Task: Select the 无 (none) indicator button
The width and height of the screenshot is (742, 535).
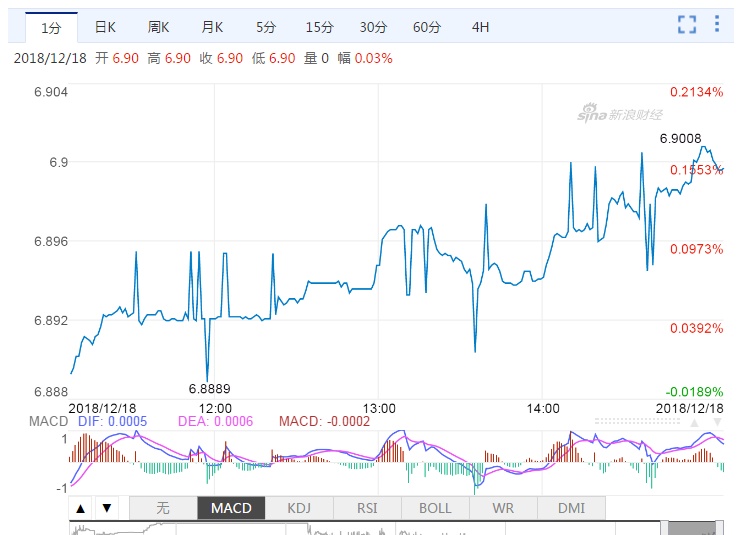Action: pyautogui.click(x=163, y=508)
